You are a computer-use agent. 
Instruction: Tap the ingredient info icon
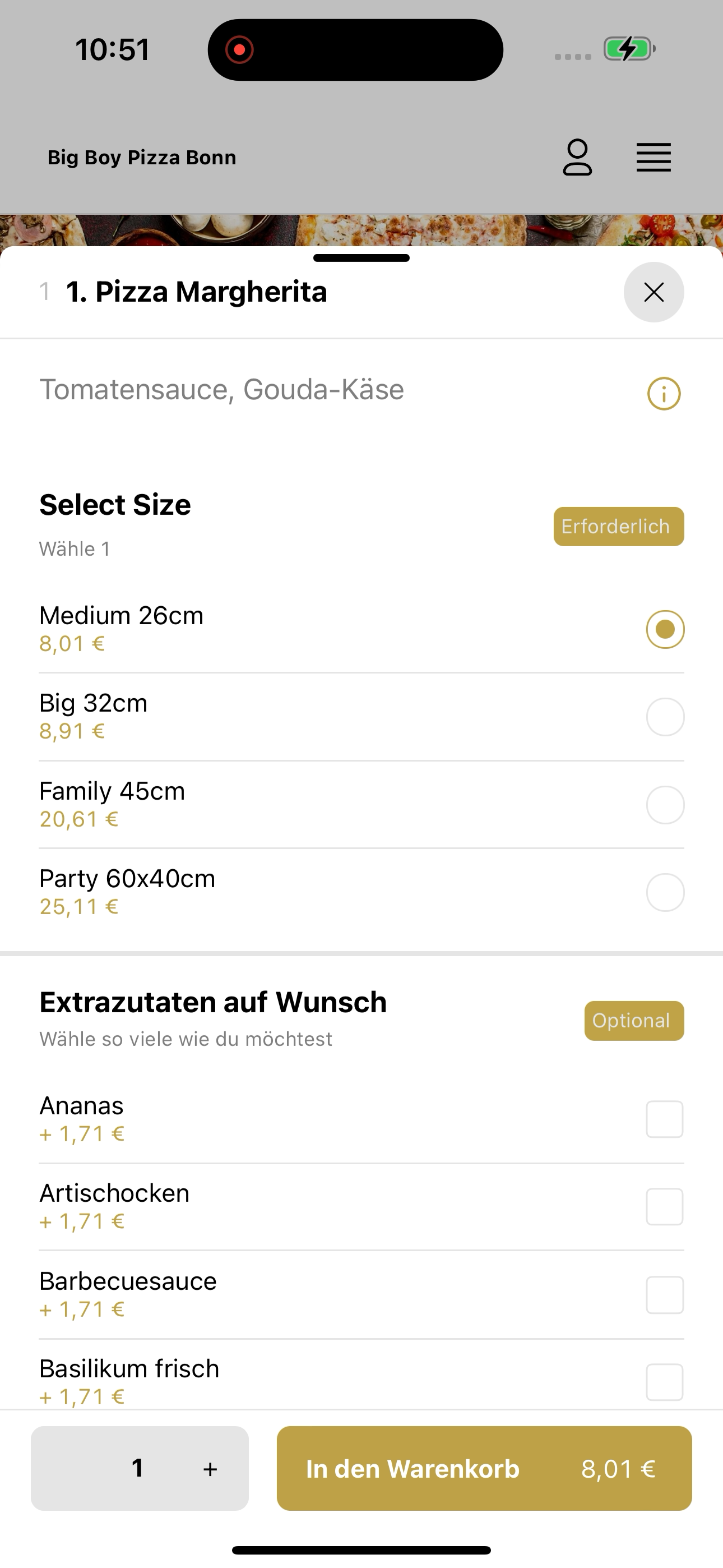pyautogui.click(x=664, y=394)
